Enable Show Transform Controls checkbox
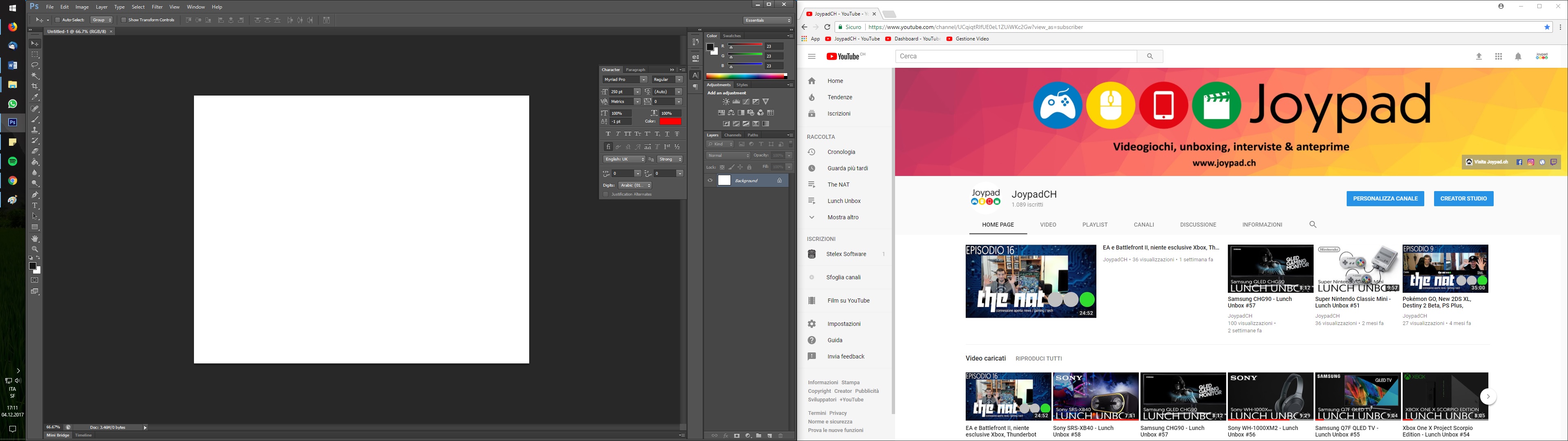The image size is (1568, 441). tap(123, 20)
